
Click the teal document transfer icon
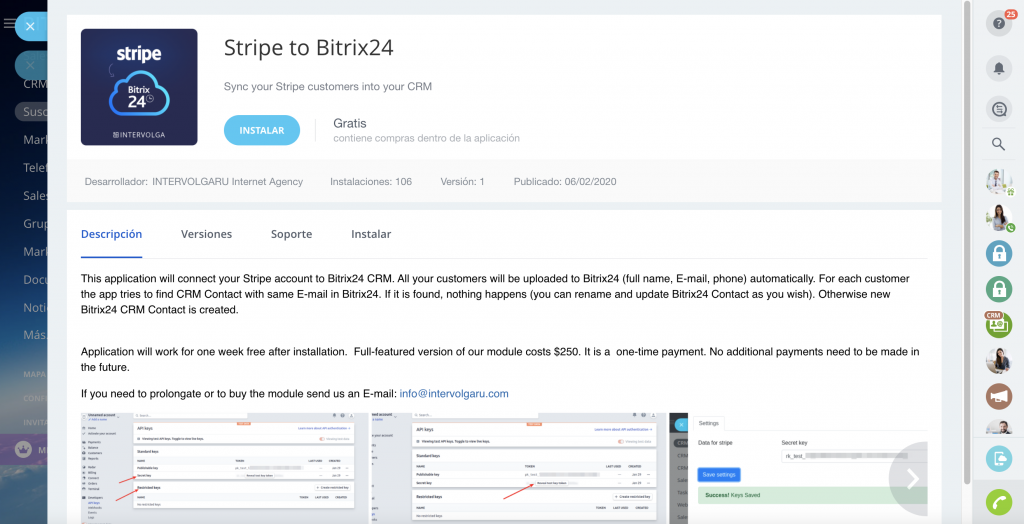pos(999,459)
